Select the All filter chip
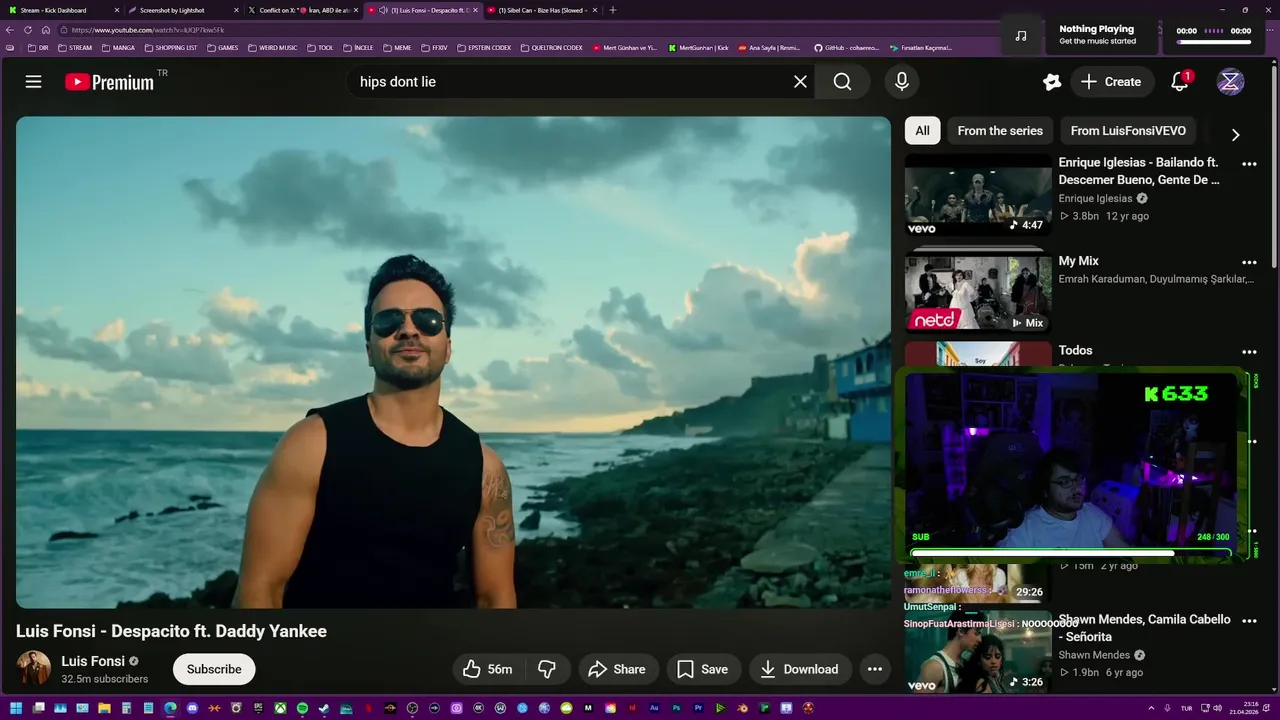The width and height of the screenshot is (1280, 720). point(922,131)
